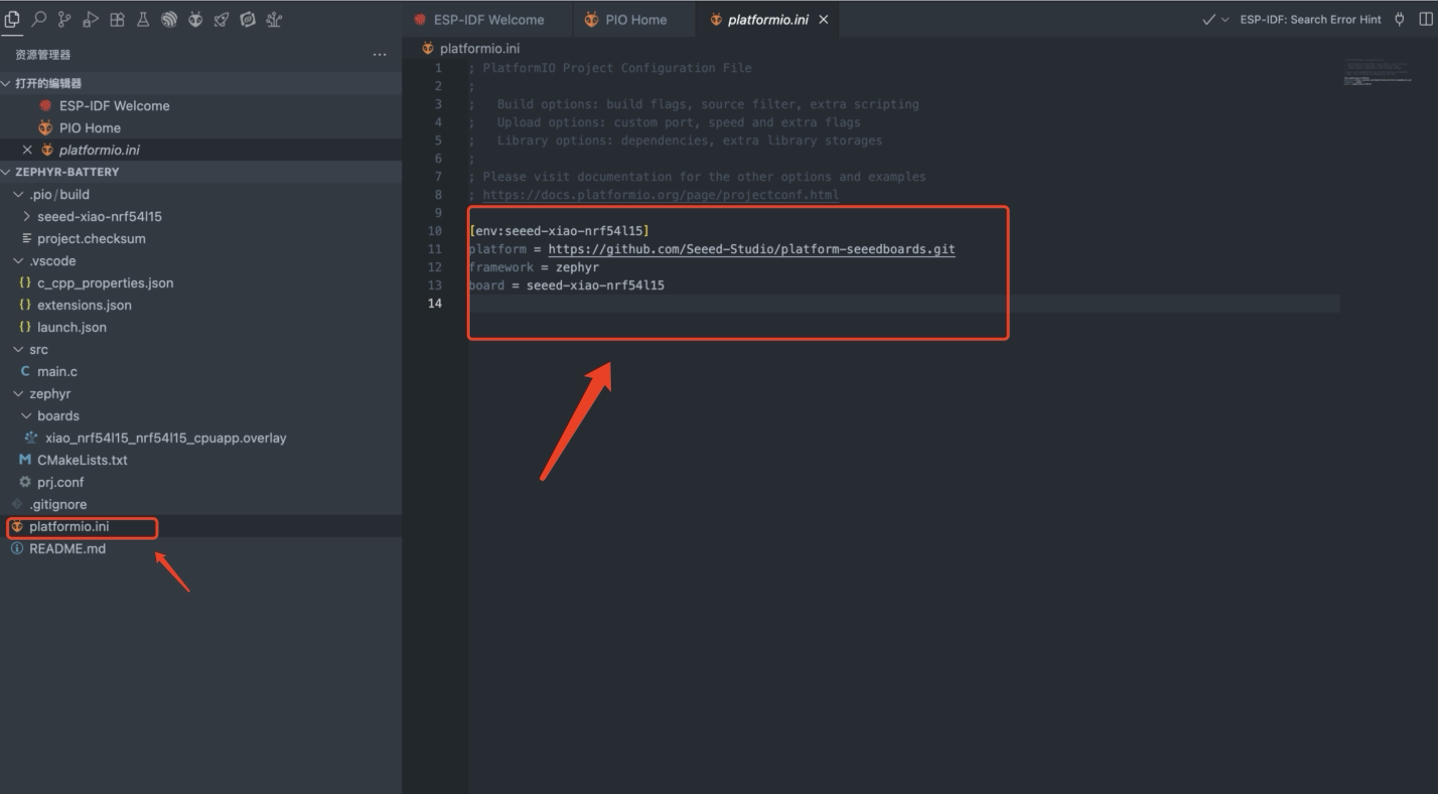The image size is (1438, 794).
Task: Collapse the zephyr folder
Action: pyautogui.click(x=200, y=393)
